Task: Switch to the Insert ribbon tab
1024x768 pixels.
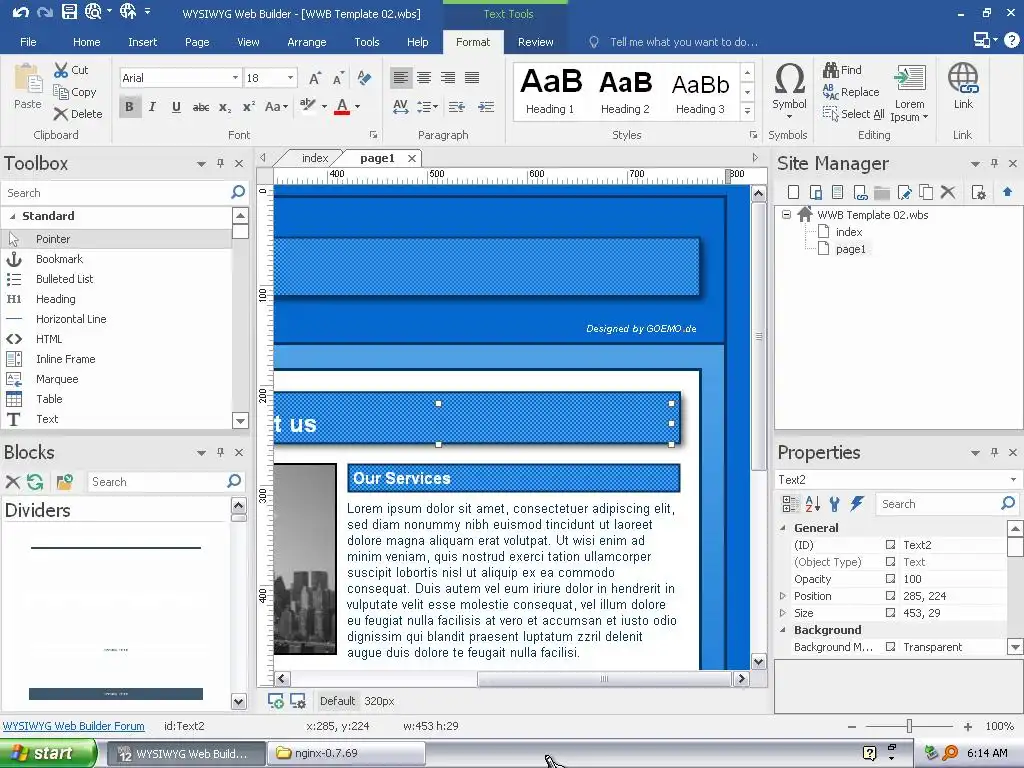Action: click(x=142, y=42)
